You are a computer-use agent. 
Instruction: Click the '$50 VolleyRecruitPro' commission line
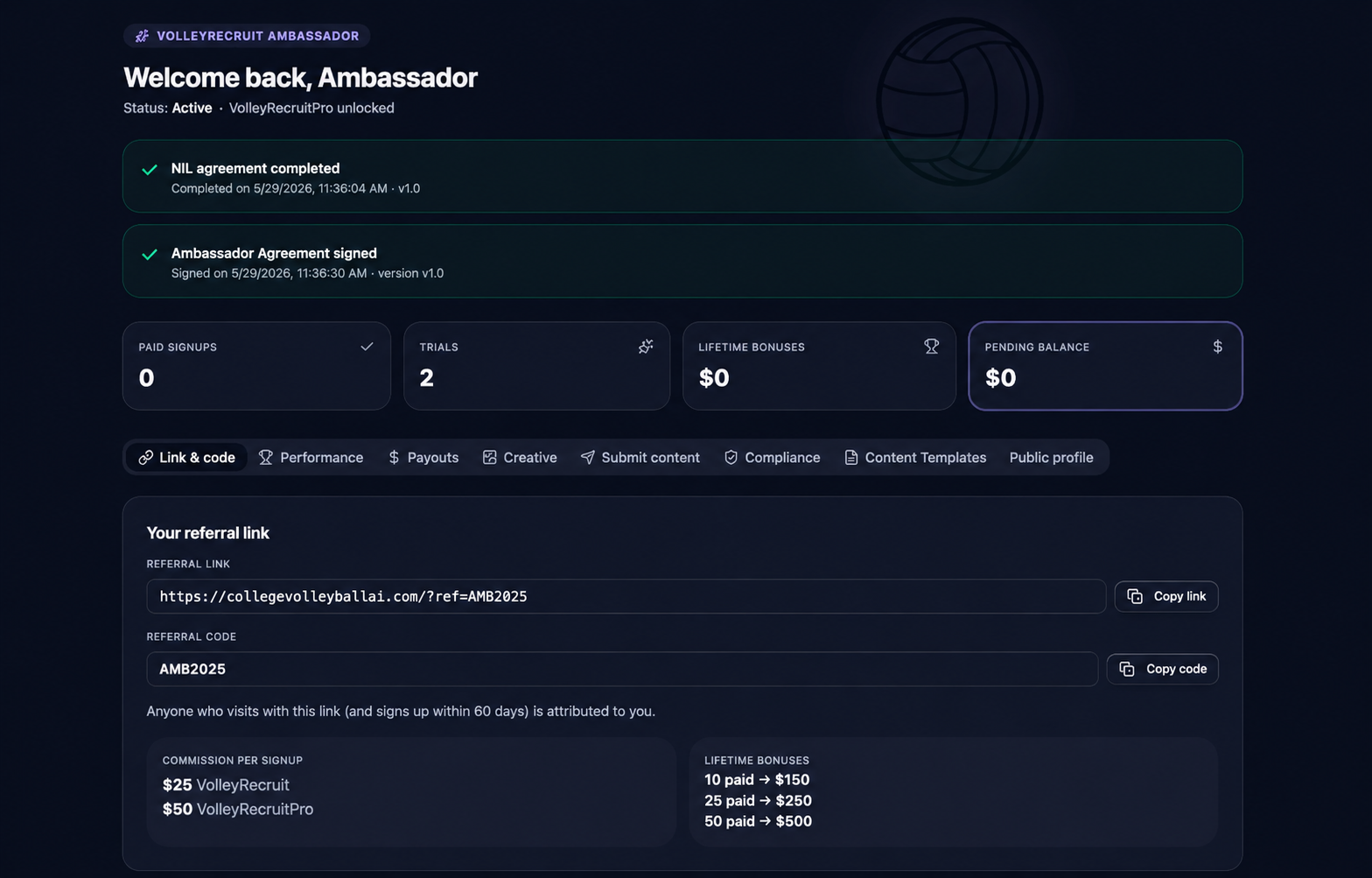coord(238,809)
